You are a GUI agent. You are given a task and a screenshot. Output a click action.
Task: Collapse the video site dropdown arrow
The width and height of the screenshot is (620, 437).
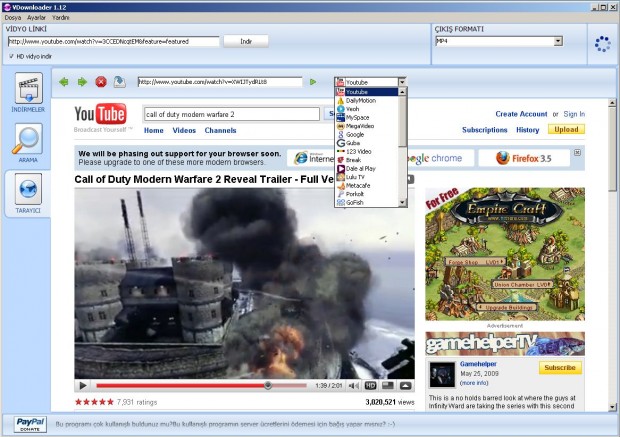point(402,82)
